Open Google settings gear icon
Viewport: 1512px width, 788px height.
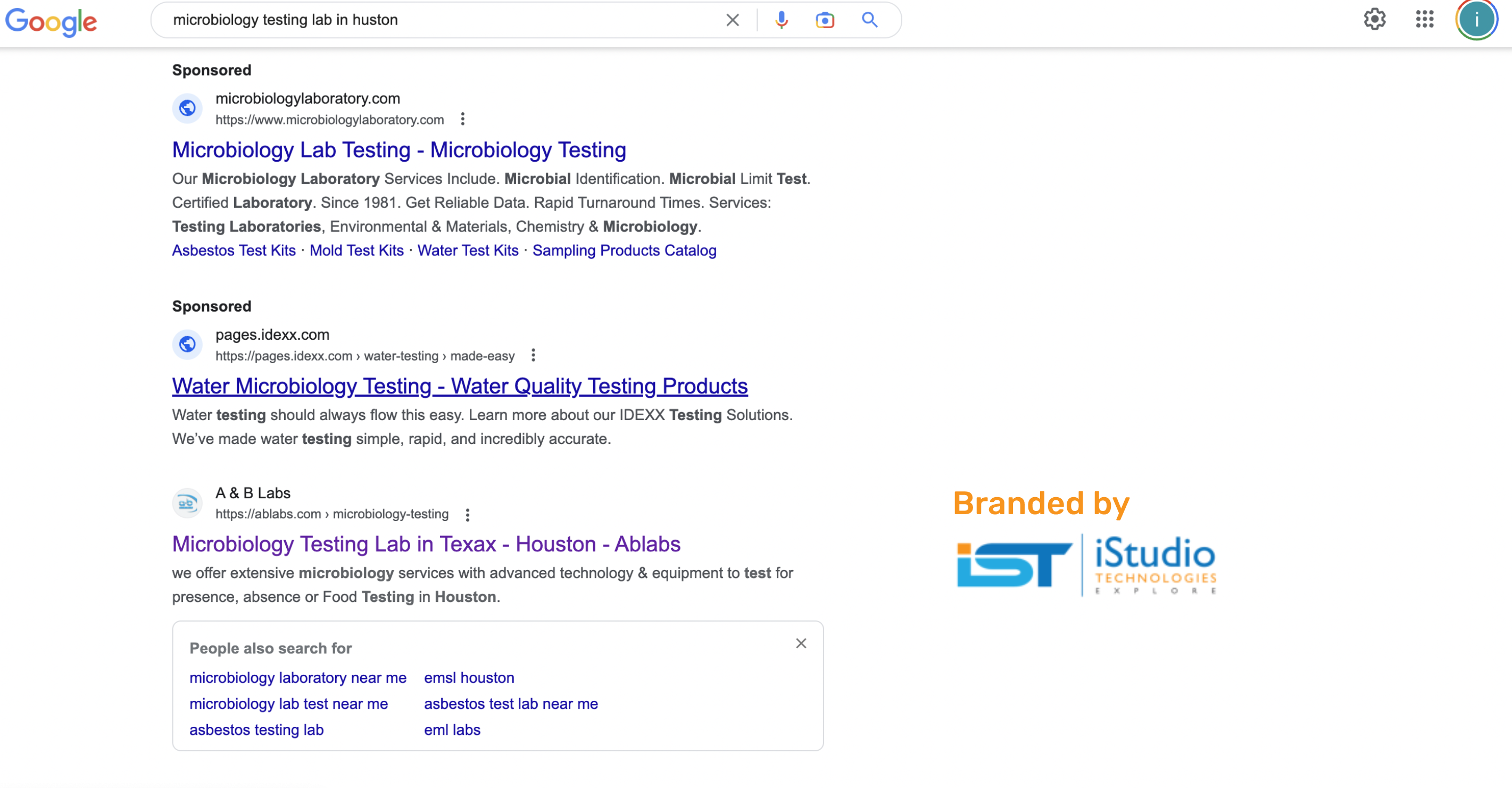click(1374, 19)
